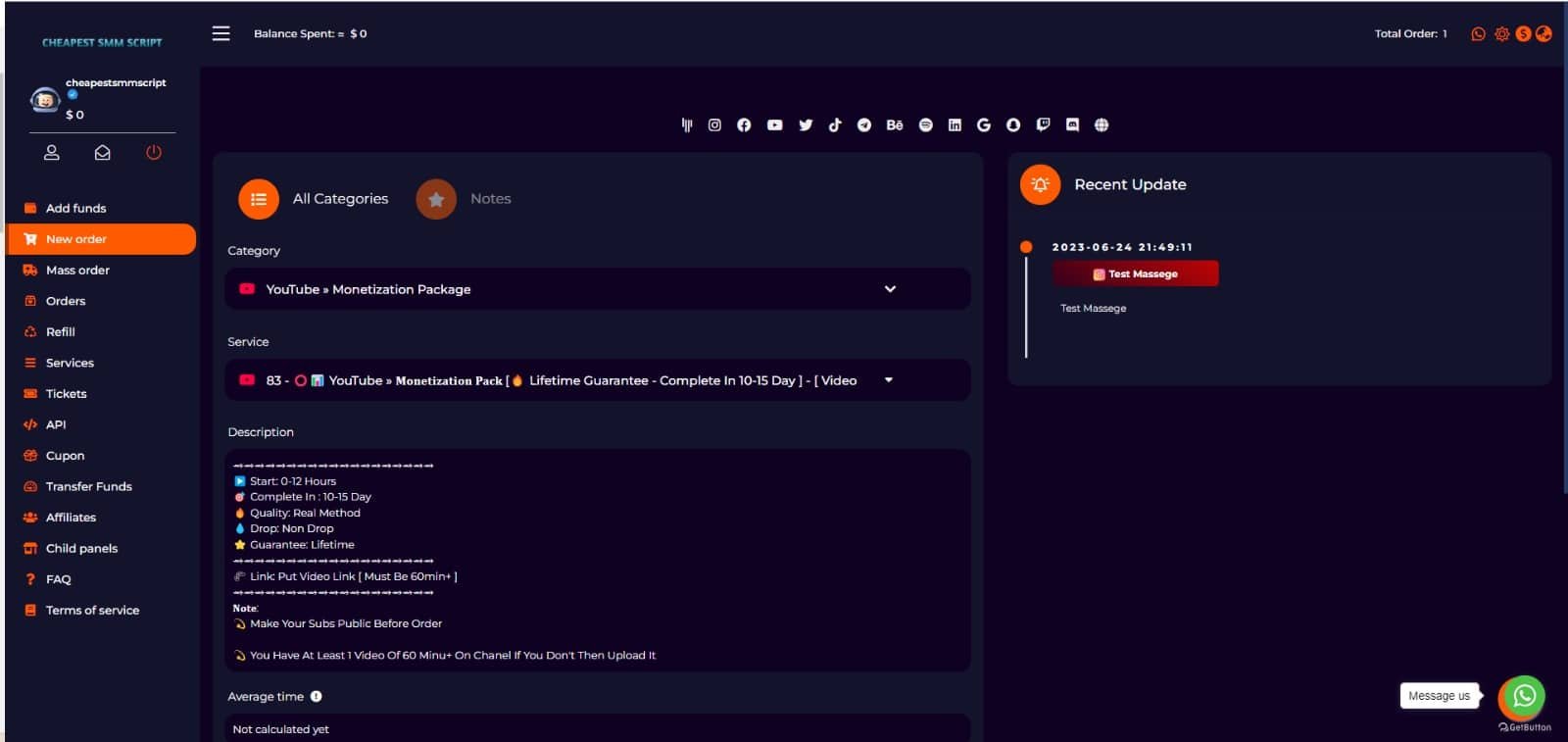
Task: Click the Telegram filter icon
Action: pos(864,125)
